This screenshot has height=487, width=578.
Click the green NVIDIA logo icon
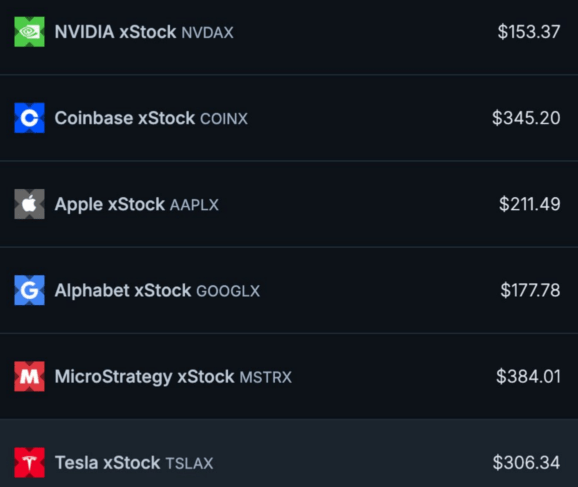point(29,32)
